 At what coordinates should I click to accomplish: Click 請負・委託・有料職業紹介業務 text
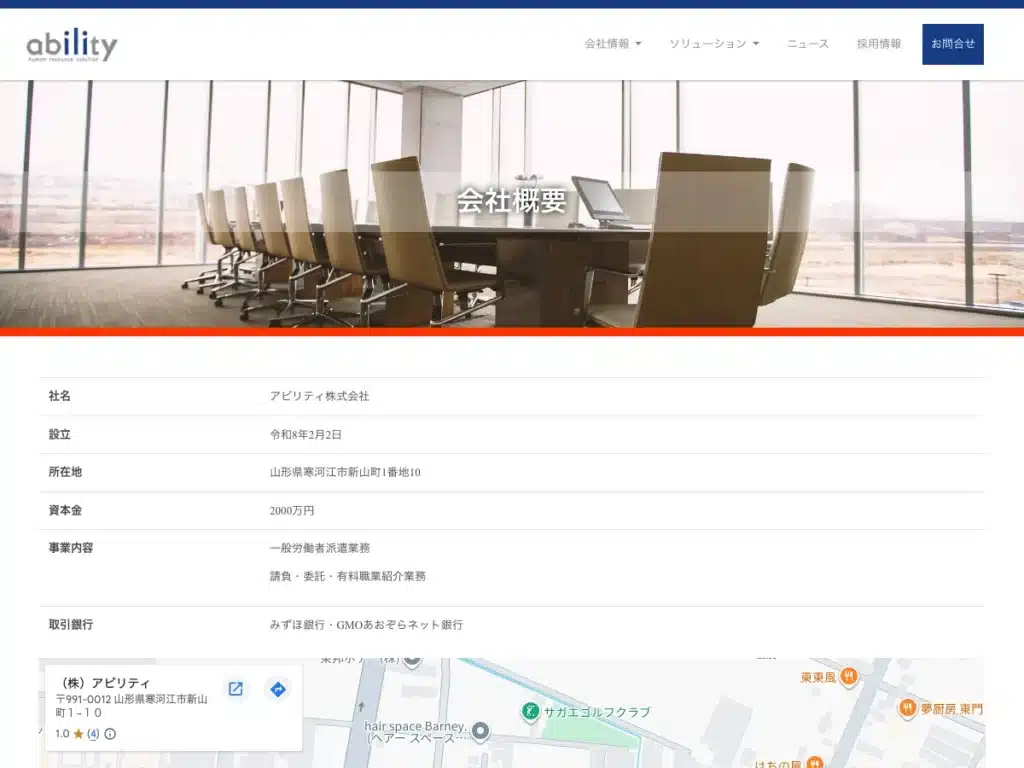(x=347, y=576)
